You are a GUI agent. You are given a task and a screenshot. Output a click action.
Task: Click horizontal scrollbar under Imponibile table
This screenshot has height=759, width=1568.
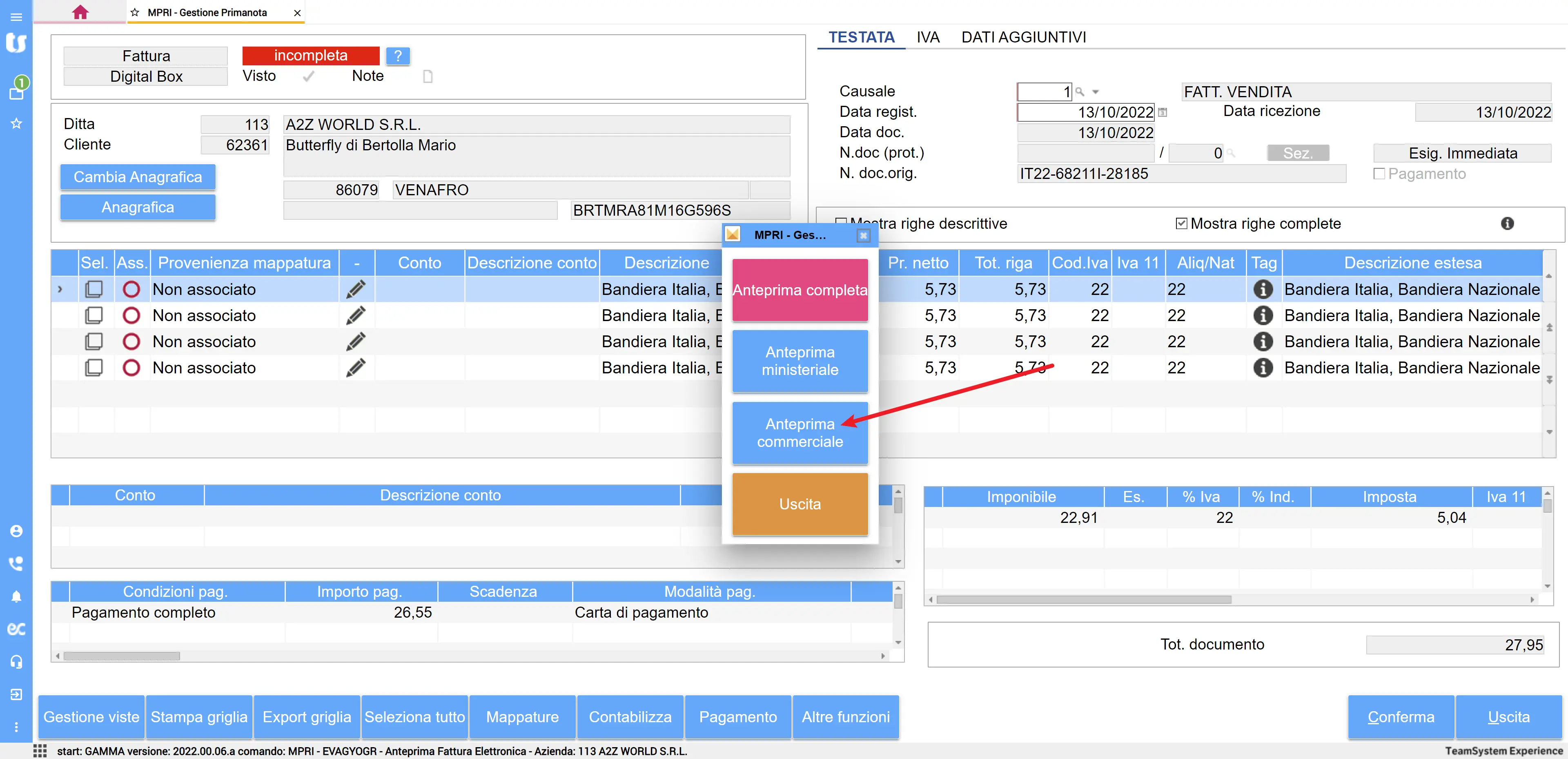[x=1083, y=599]
